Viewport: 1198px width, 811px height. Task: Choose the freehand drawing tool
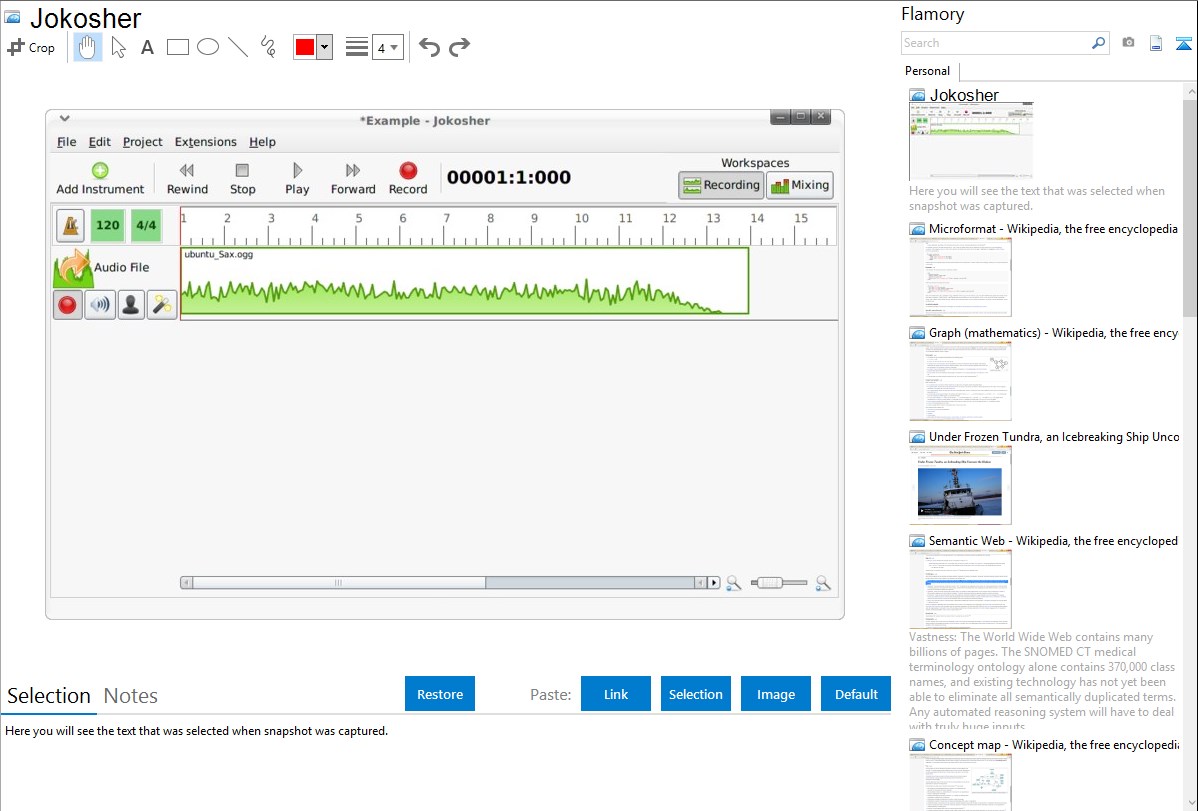pos(268,47)
